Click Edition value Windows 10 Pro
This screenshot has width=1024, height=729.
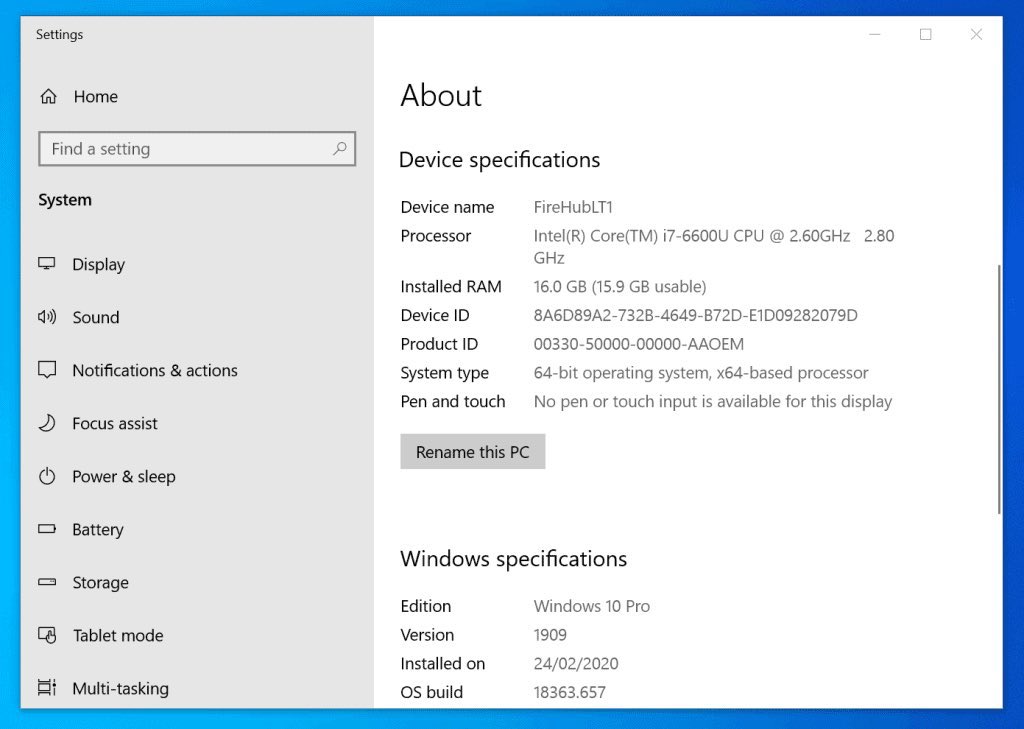(x=592, y=606)
